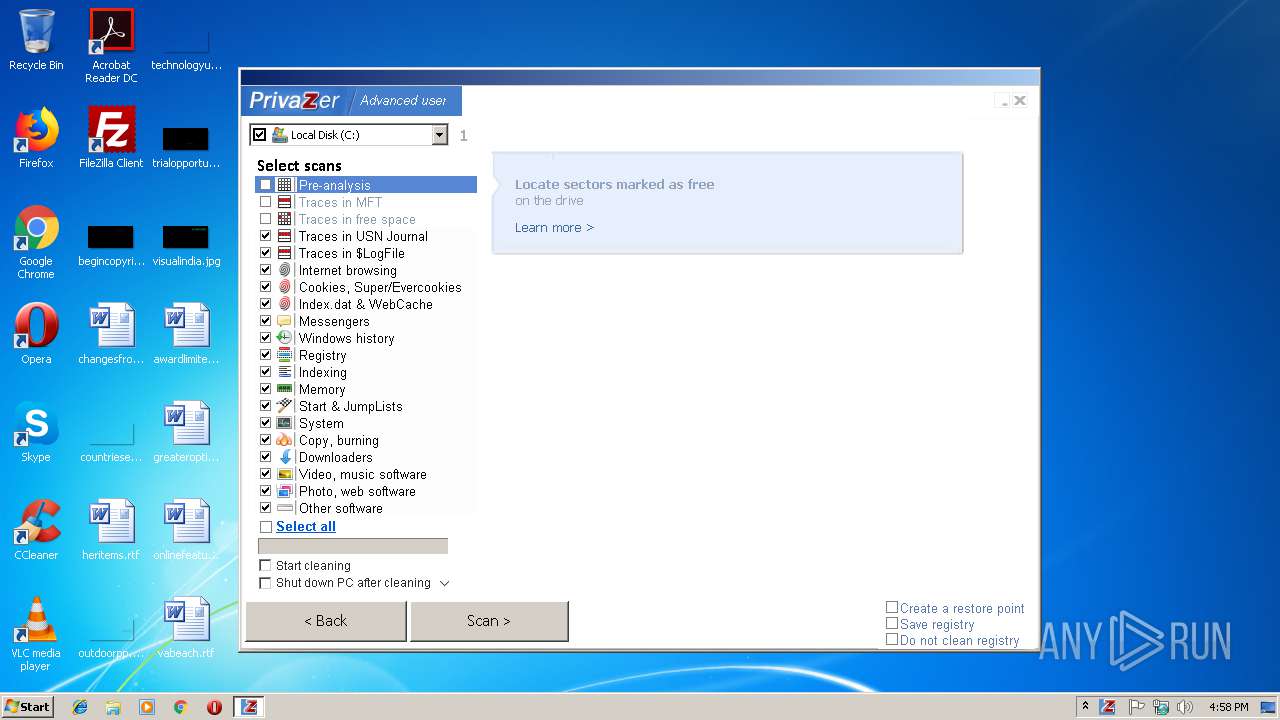Select the Downloaders scan row
The image size is (1280, 720).
coord(365,457)
